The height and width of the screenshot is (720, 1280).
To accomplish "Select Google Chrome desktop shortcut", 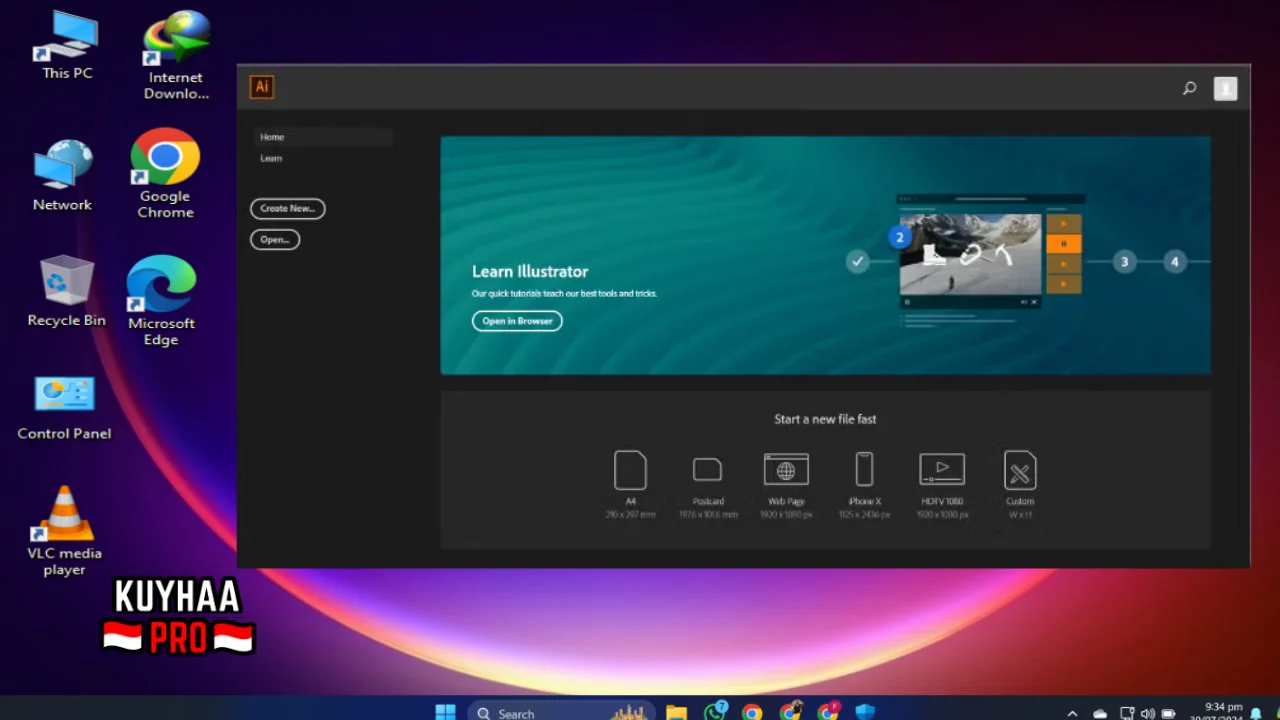I will (165, 173).
